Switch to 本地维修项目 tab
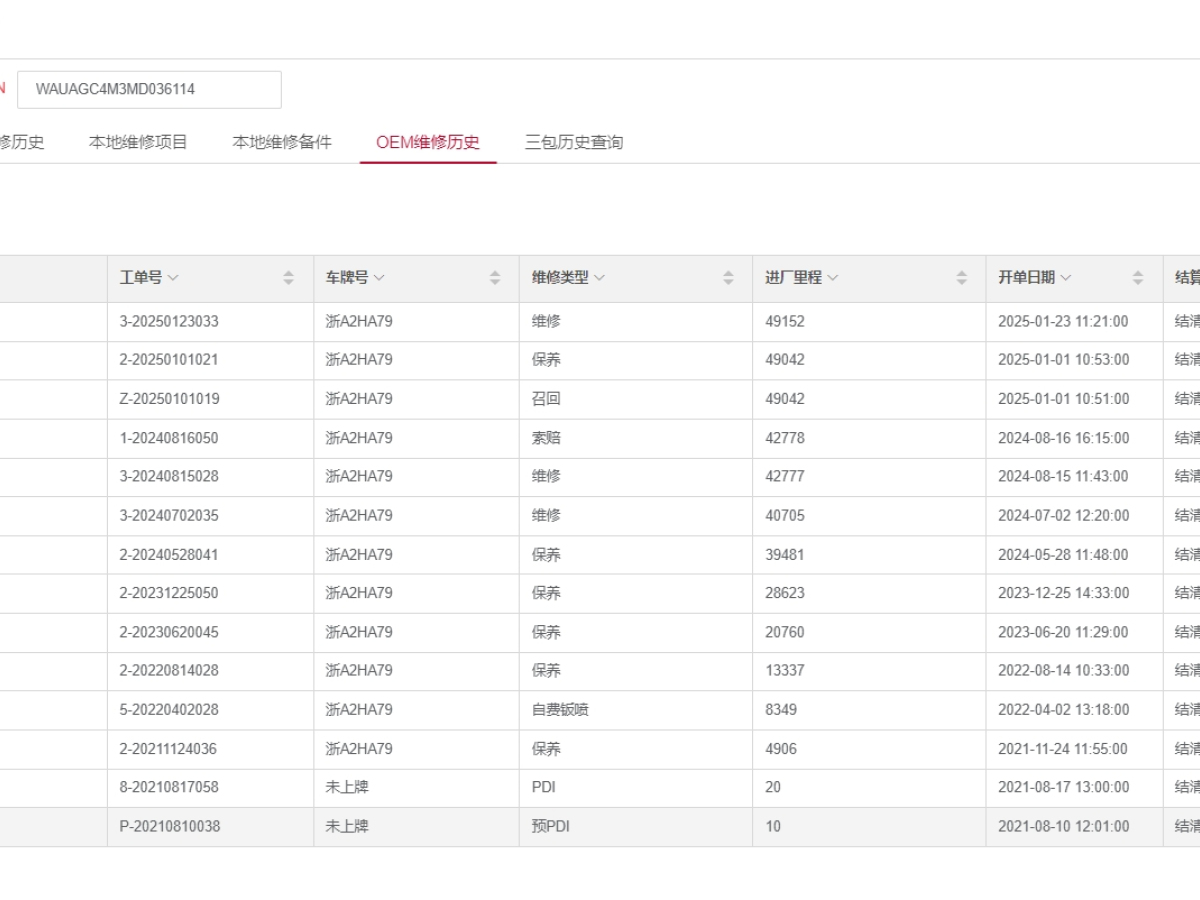 [138, 142]
